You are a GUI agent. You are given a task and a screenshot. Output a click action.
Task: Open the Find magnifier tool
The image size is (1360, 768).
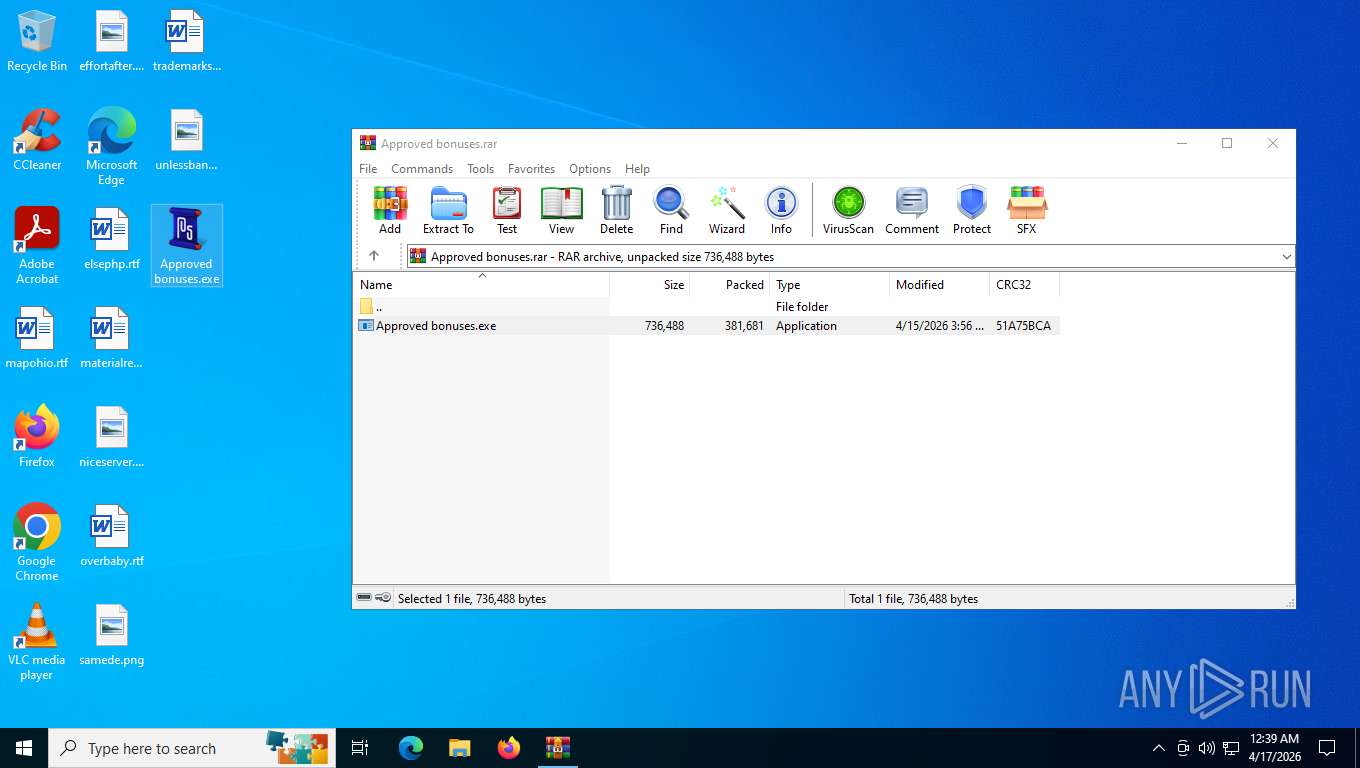coord(671,210)
